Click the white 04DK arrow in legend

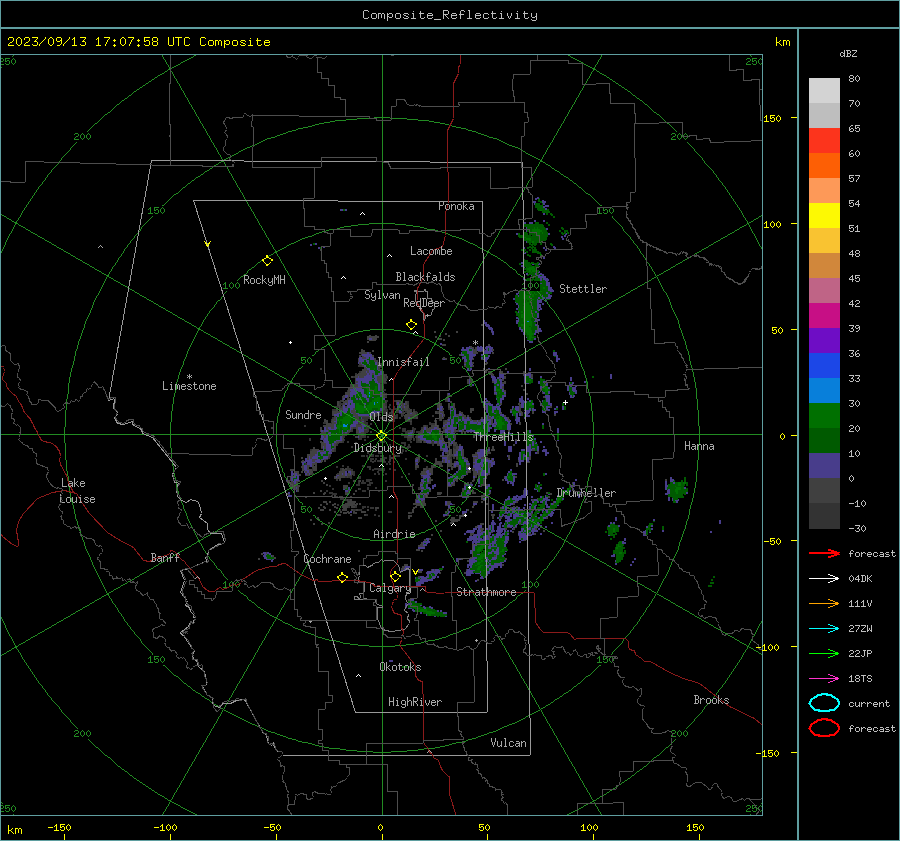click(x=824, y=579)
